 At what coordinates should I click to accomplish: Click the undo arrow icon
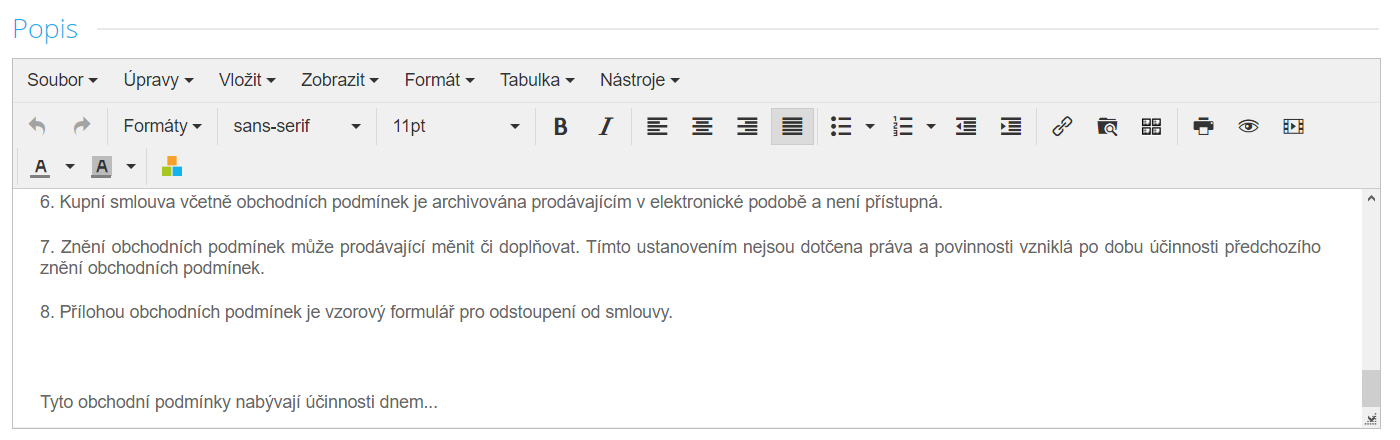click(37, 126)
